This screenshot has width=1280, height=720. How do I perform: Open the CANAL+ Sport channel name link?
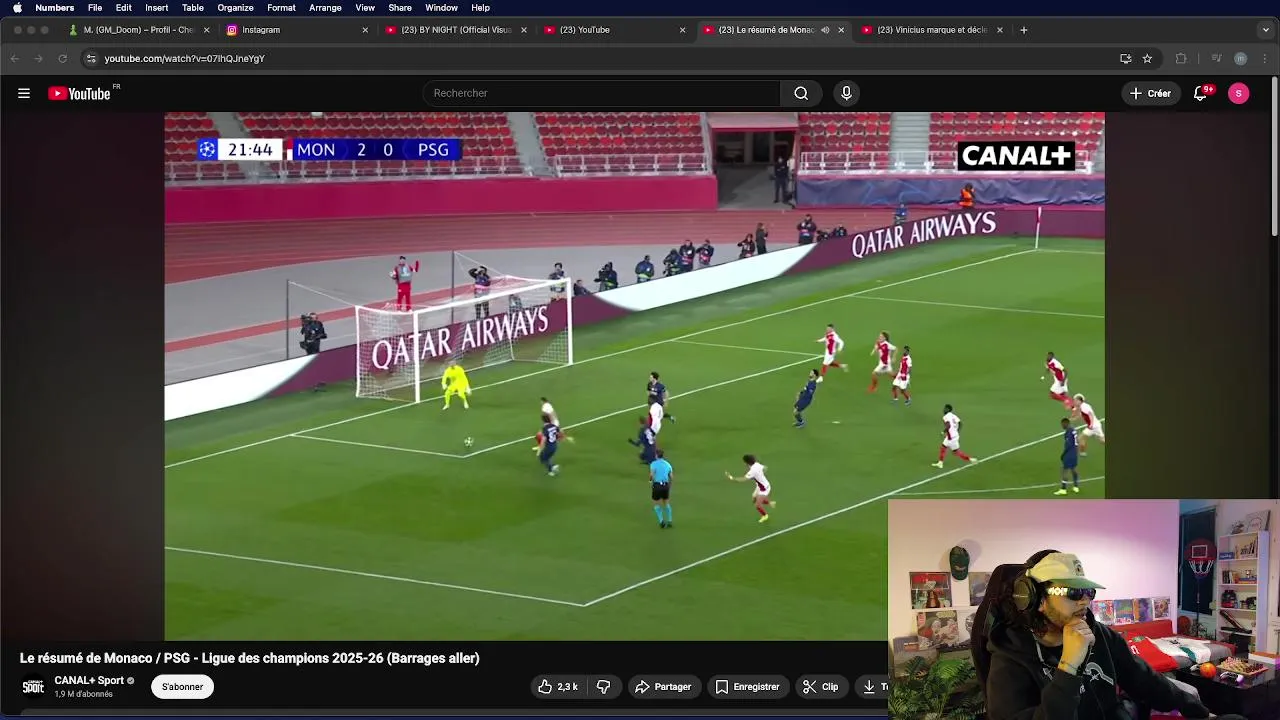tap(89, 680)
